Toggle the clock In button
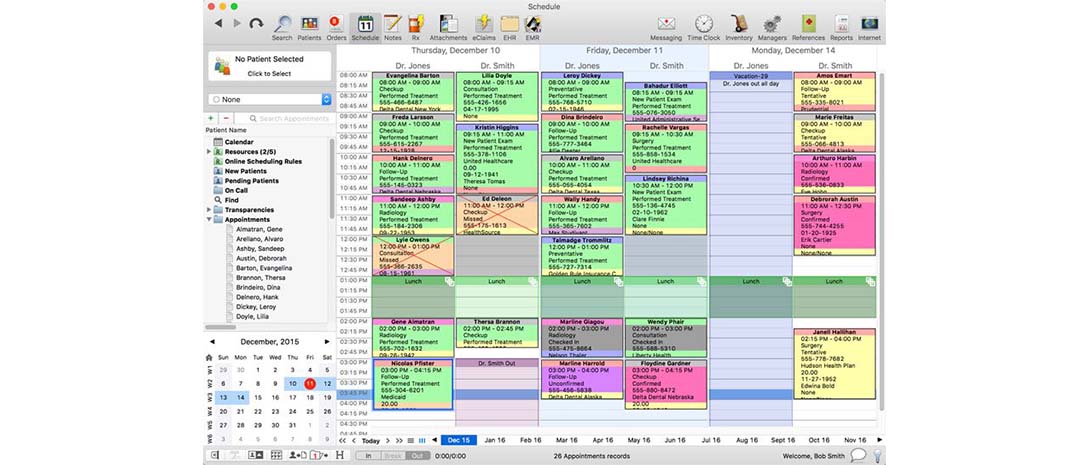 click(x=368, y=456)
